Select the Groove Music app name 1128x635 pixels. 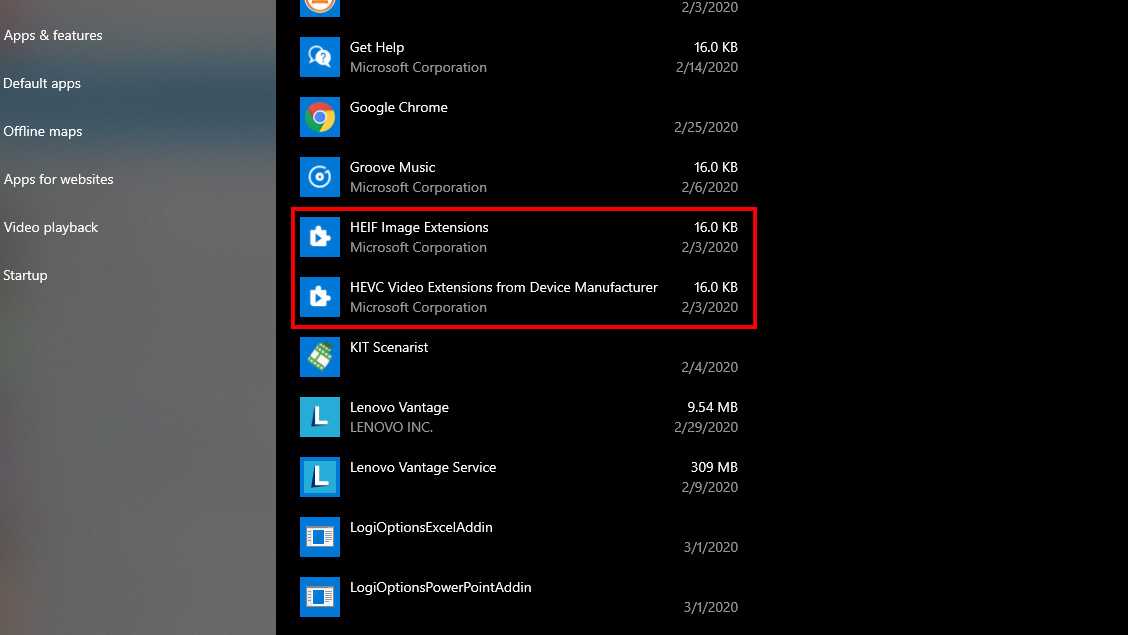click(392, 167)
